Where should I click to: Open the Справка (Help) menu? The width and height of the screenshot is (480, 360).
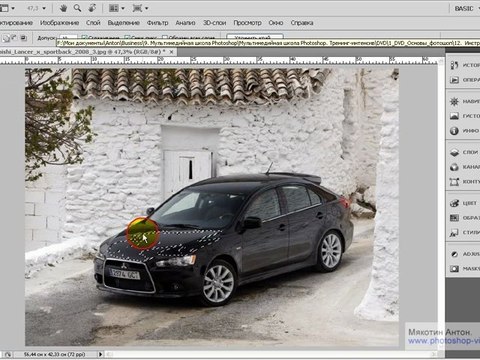[x=302, y=23]
